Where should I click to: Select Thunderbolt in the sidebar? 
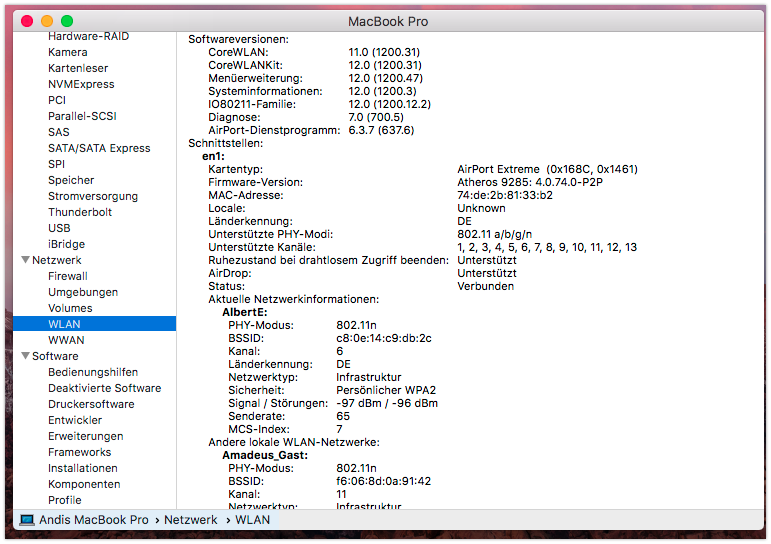pyautogui.click(x=80, y=212)
